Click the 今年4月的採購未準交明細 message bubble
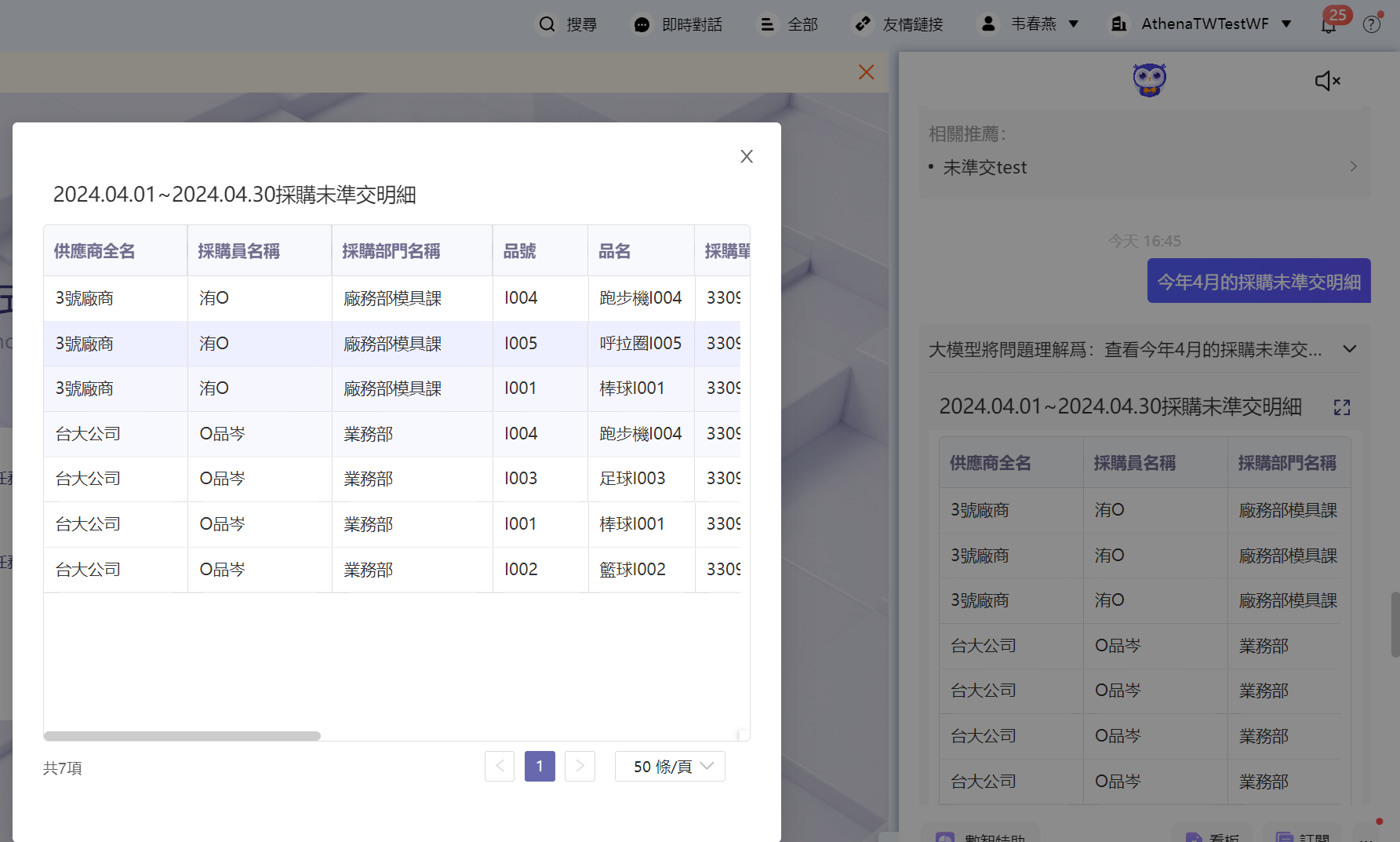 1259,281
